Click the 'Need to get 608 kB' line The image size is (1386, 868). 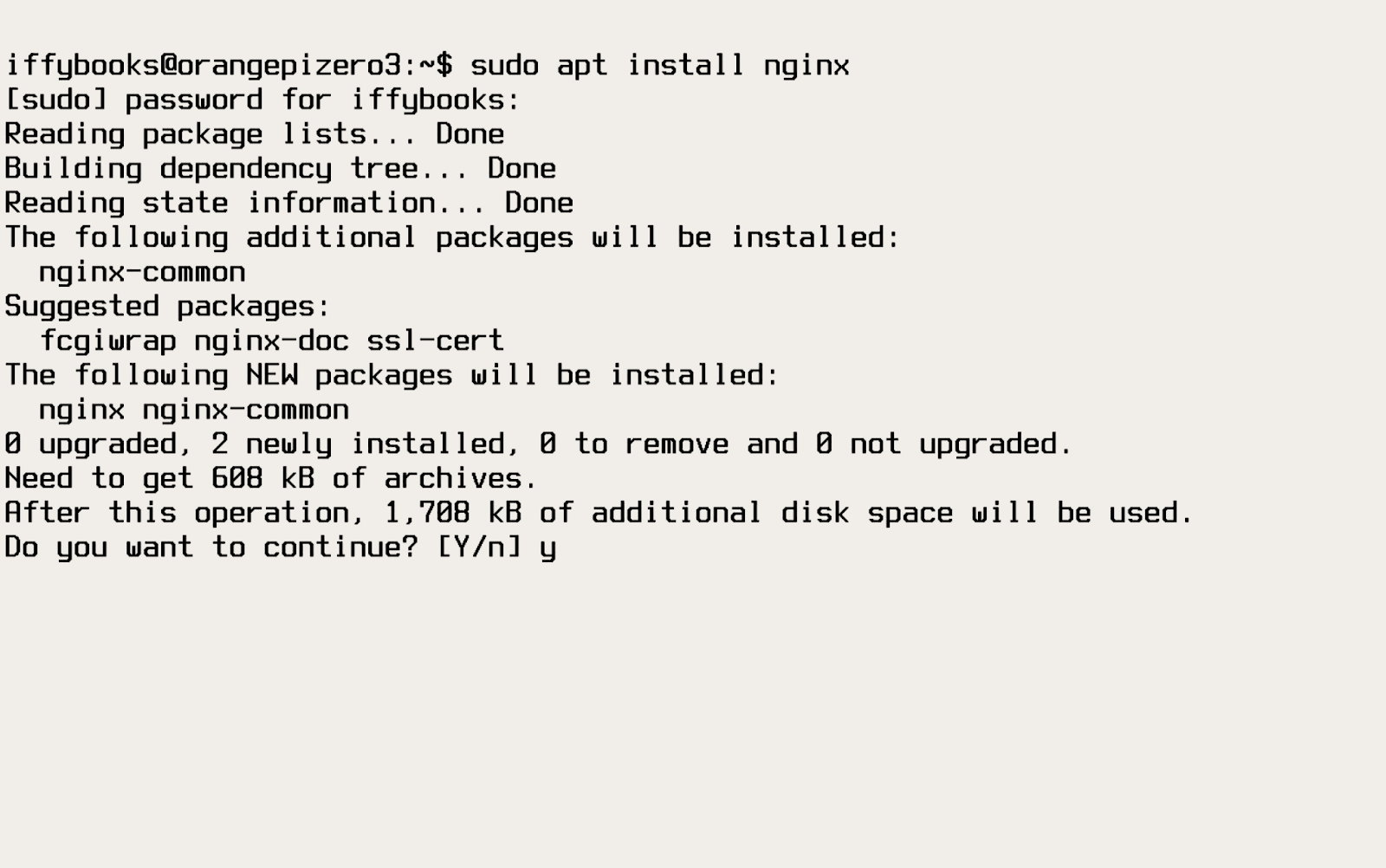tap(270, 478)
